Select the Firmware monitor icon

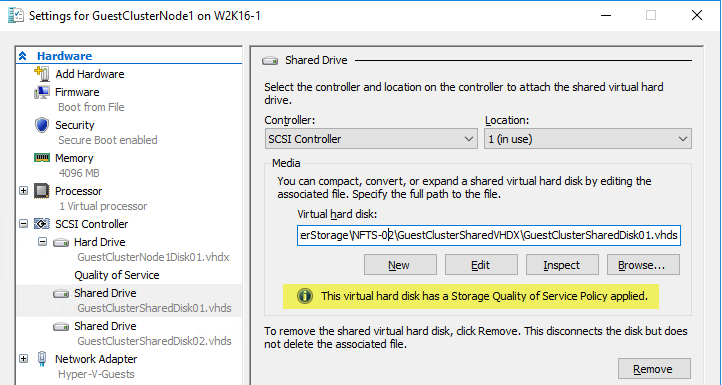[42, 92]
